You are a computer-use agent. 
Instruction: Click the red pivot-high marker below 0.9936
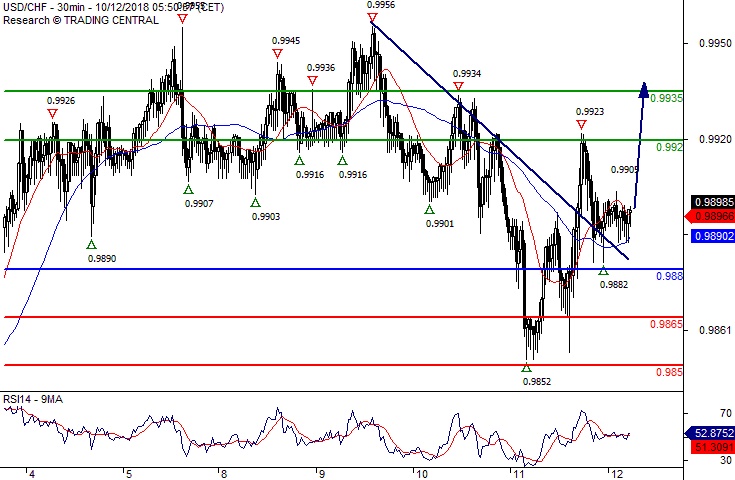click(x=312, y=81)
